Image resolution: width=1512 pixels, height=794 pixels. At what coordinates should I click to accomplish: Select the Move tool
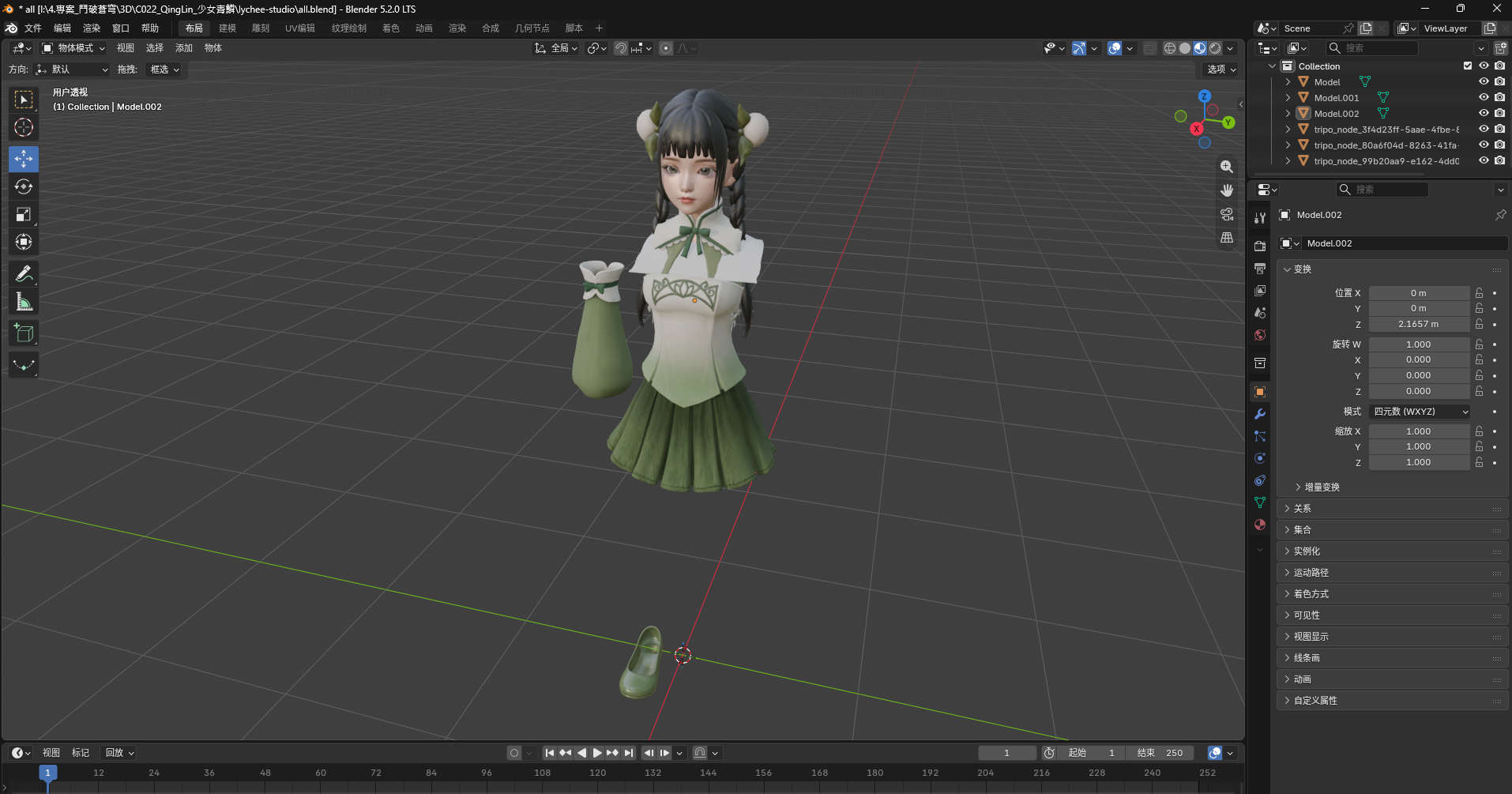[x=24, y=159]
